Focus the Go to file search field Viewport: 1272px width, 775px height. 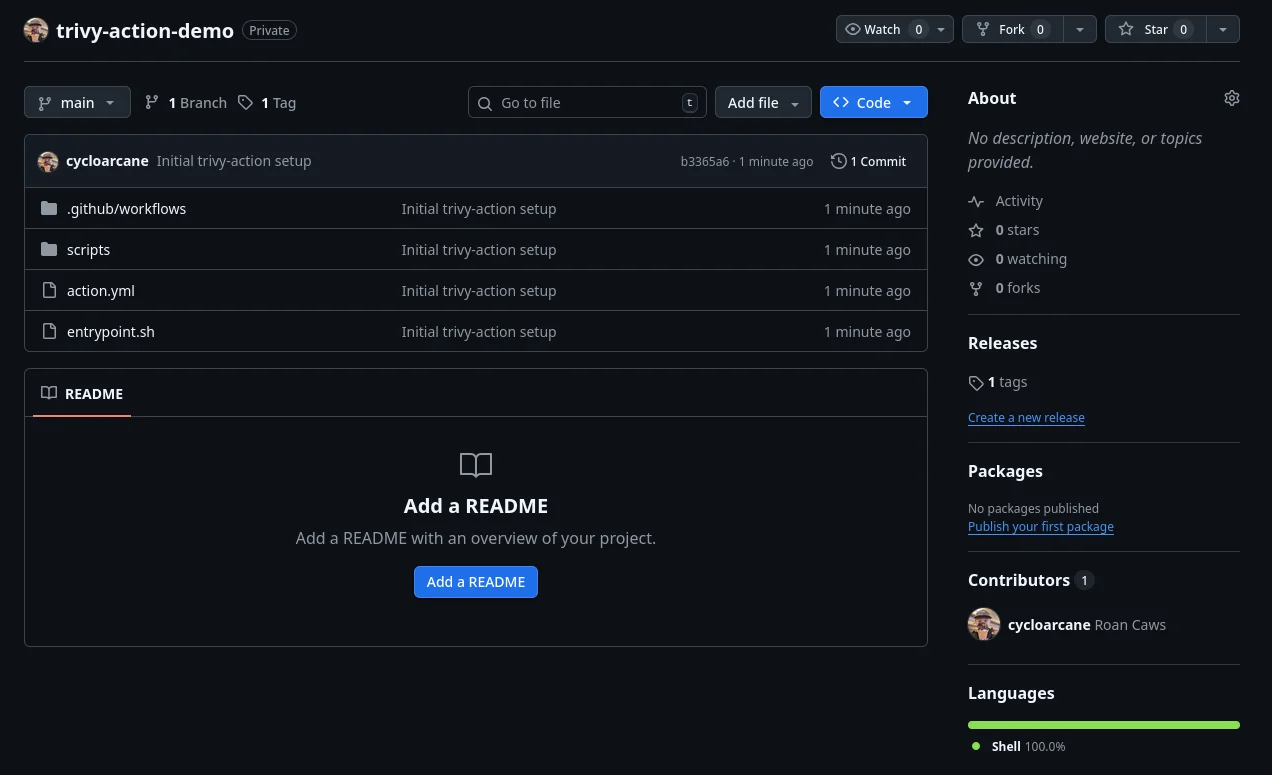587,102
